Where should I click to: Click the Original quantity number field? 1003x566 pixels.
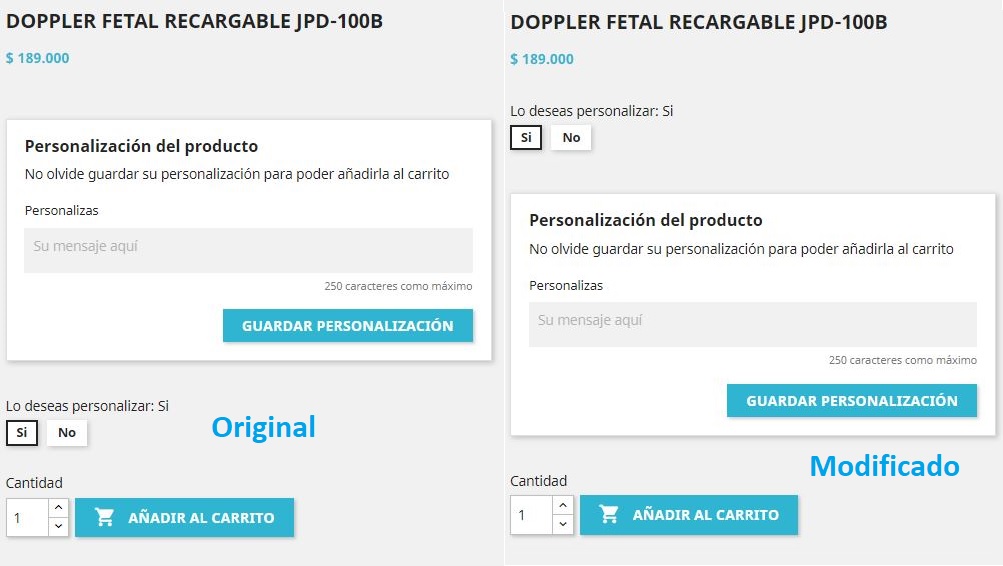(28, 517)
